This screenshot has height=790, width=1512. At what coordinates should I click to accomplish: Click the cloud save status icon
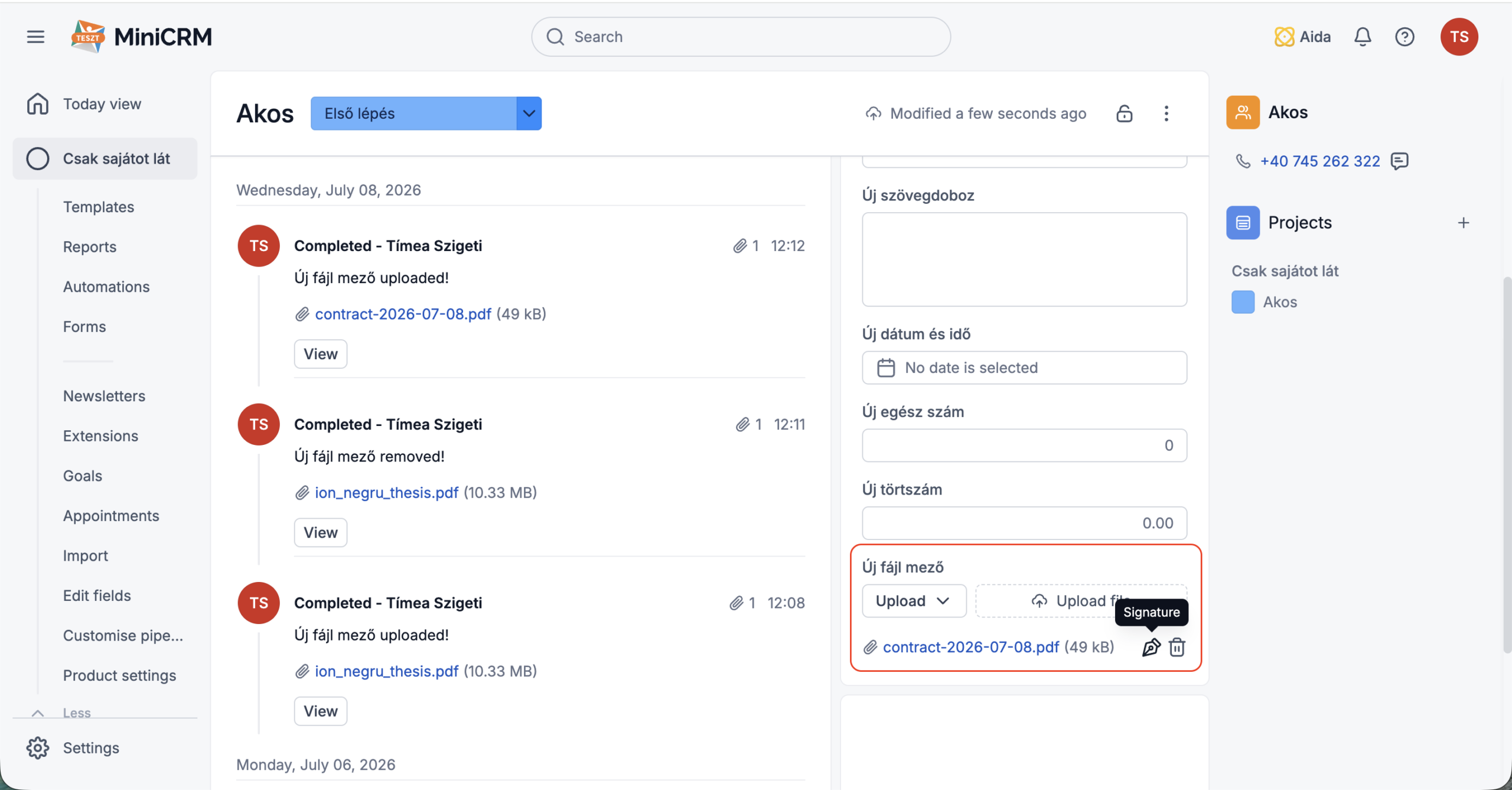(x=873, y=113)
